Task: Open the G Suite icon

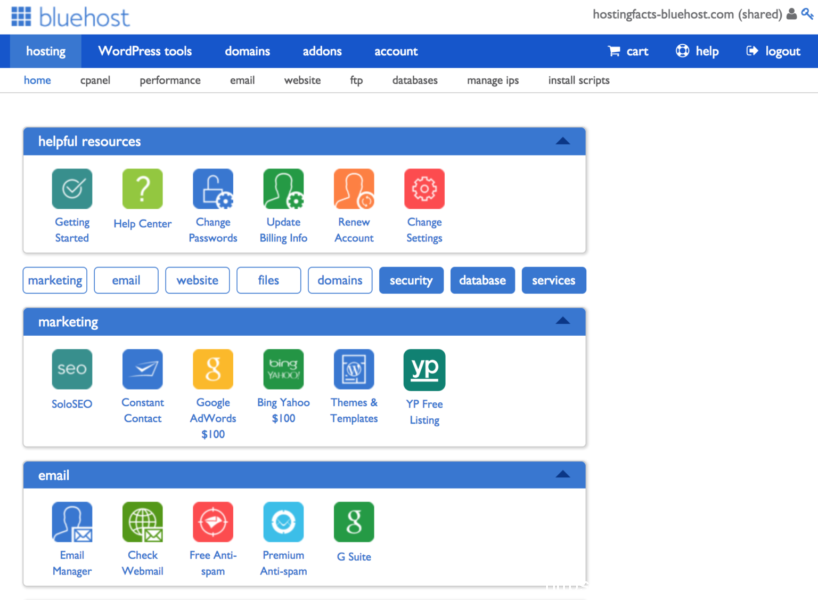Action: (354, 522)
